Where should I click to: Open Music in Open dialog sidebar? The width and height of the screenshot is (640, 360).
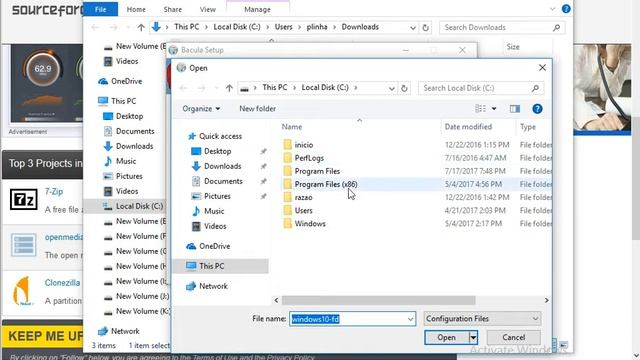coord(214,211)
